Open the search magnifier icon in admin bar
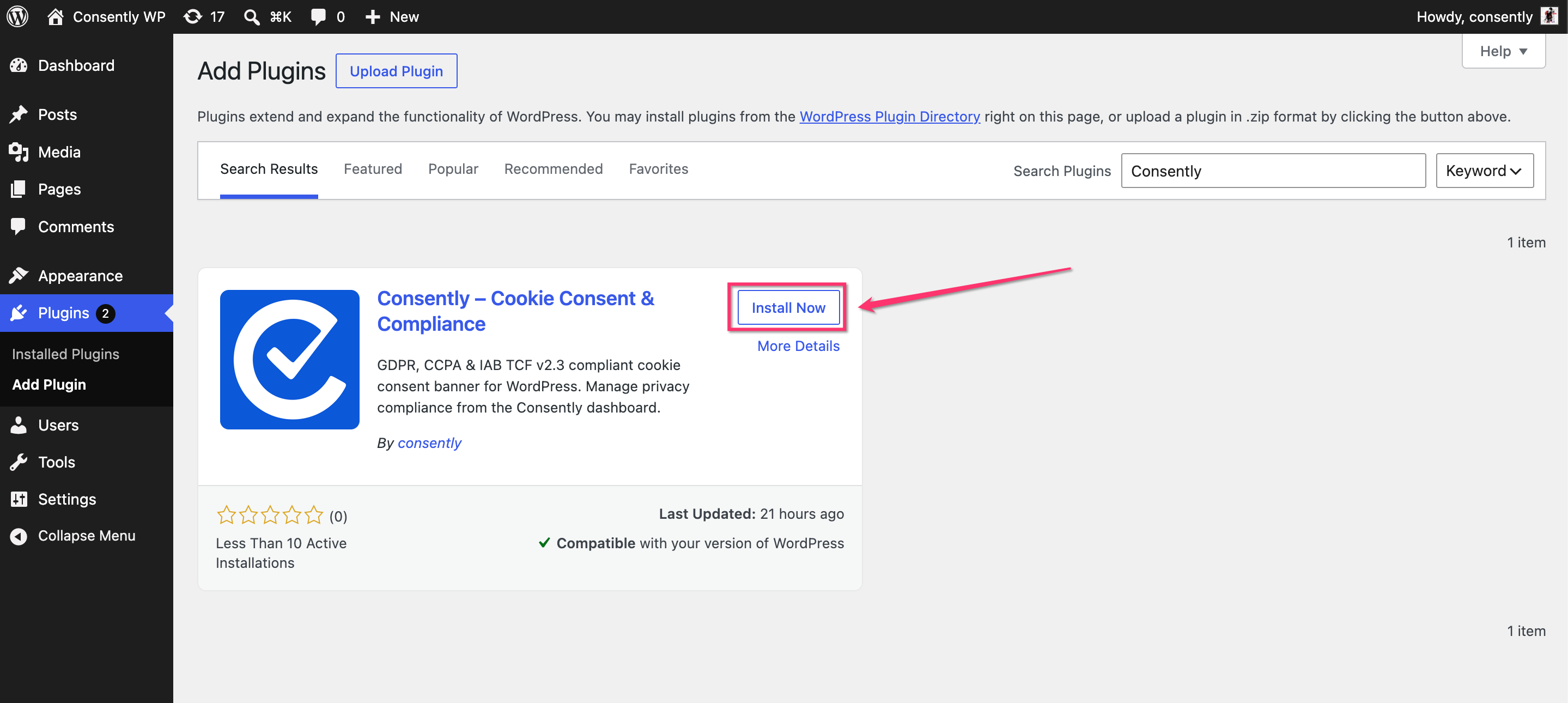Screen dimensions: 1568x703 click(x=251, y=16)
